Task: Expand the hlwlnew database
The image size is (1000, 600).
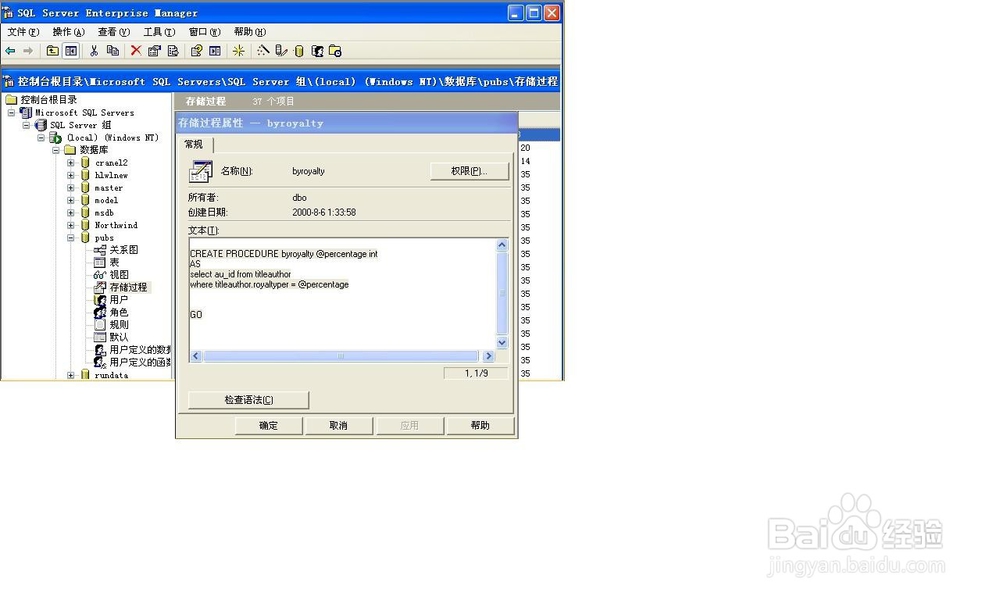Action: (70, 175)
